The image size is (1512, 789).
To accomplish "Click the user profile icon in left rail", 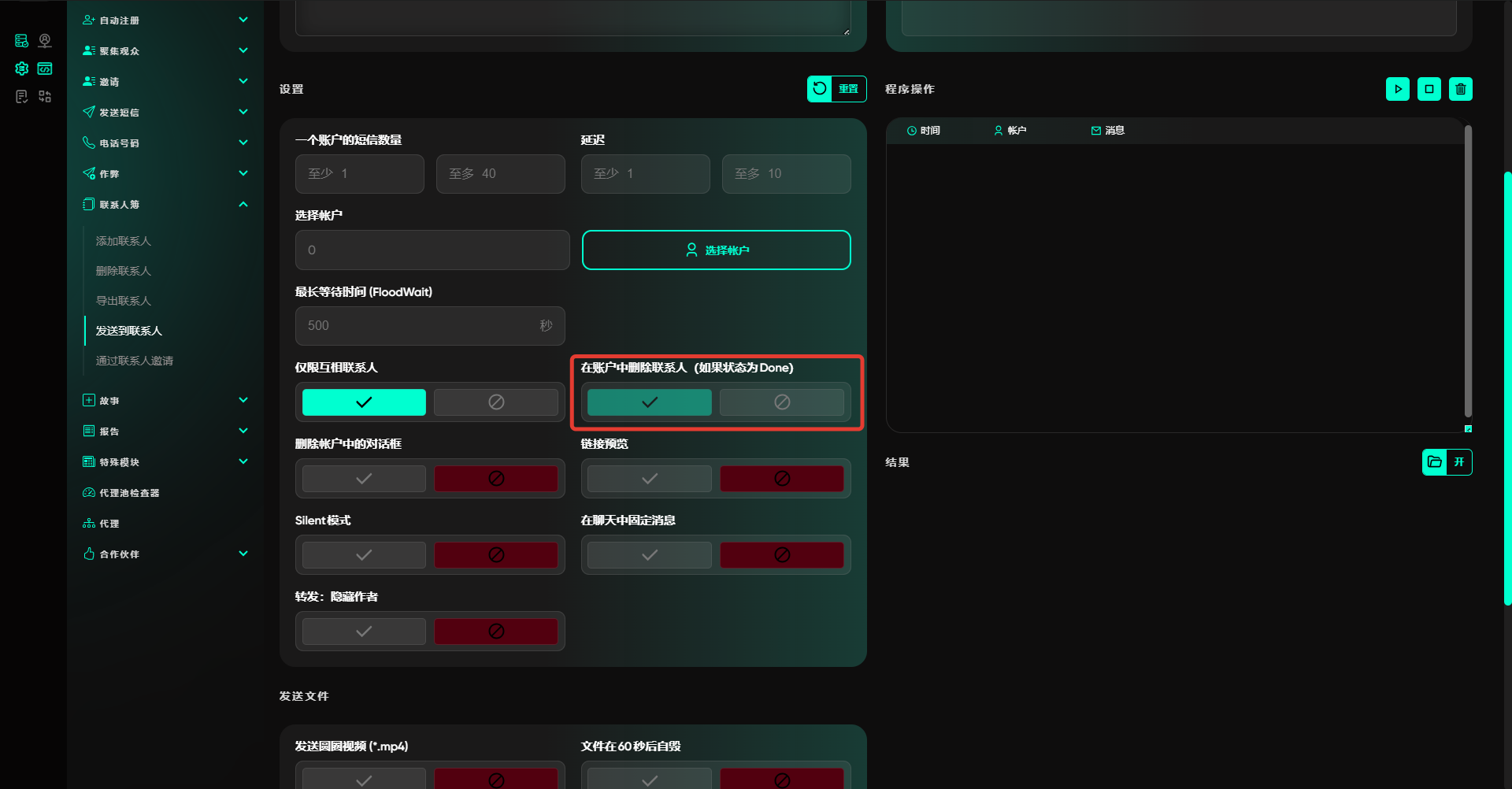I will [x=45, y=41].
